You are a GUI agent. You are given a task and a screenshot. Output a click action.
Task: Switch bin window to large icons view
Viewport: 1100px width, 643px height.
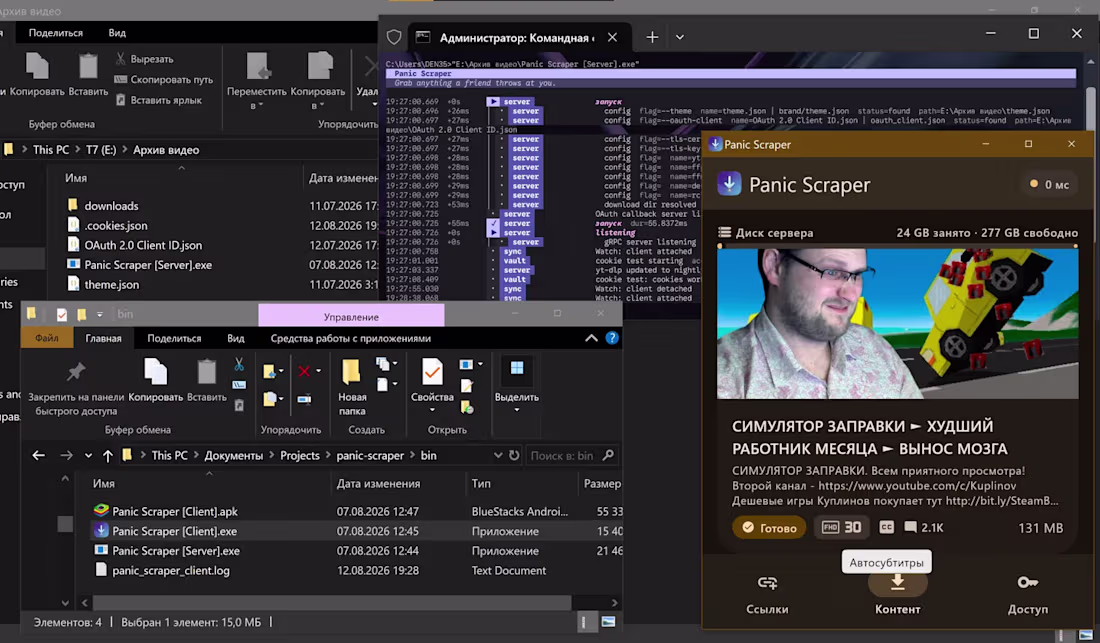608,622
